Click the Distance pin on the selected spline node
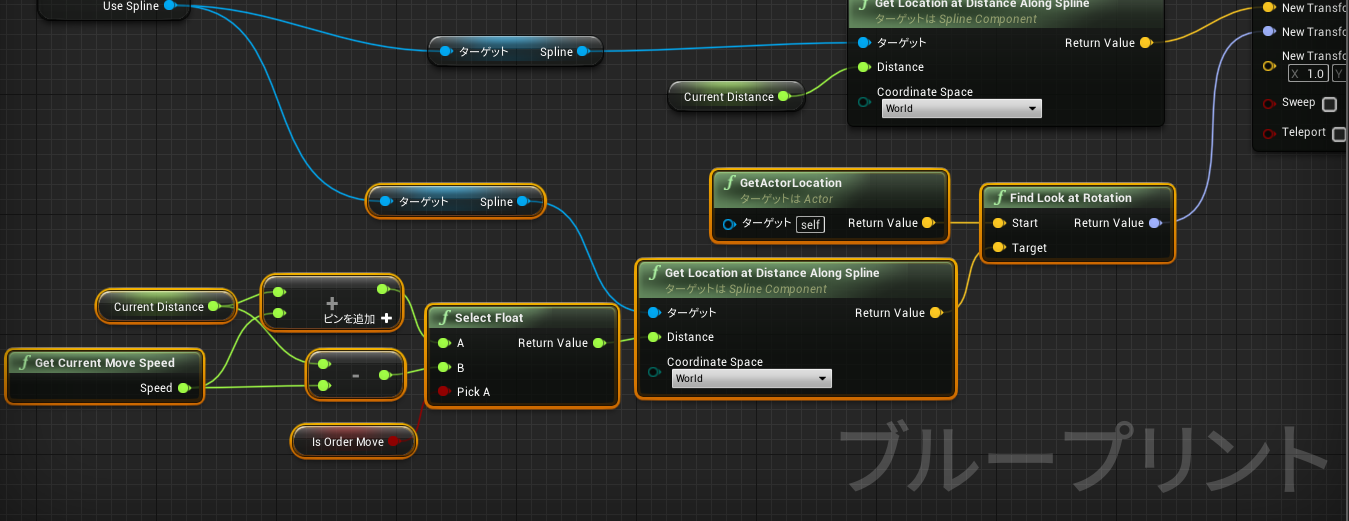Viewport: 1349px width, 521px height. coord(655,337)
